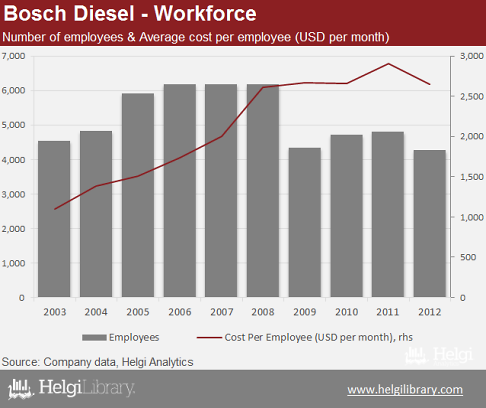486x408 pixels.
Task: Click the 7,000 left axis label
Action: tap(13, 56)
